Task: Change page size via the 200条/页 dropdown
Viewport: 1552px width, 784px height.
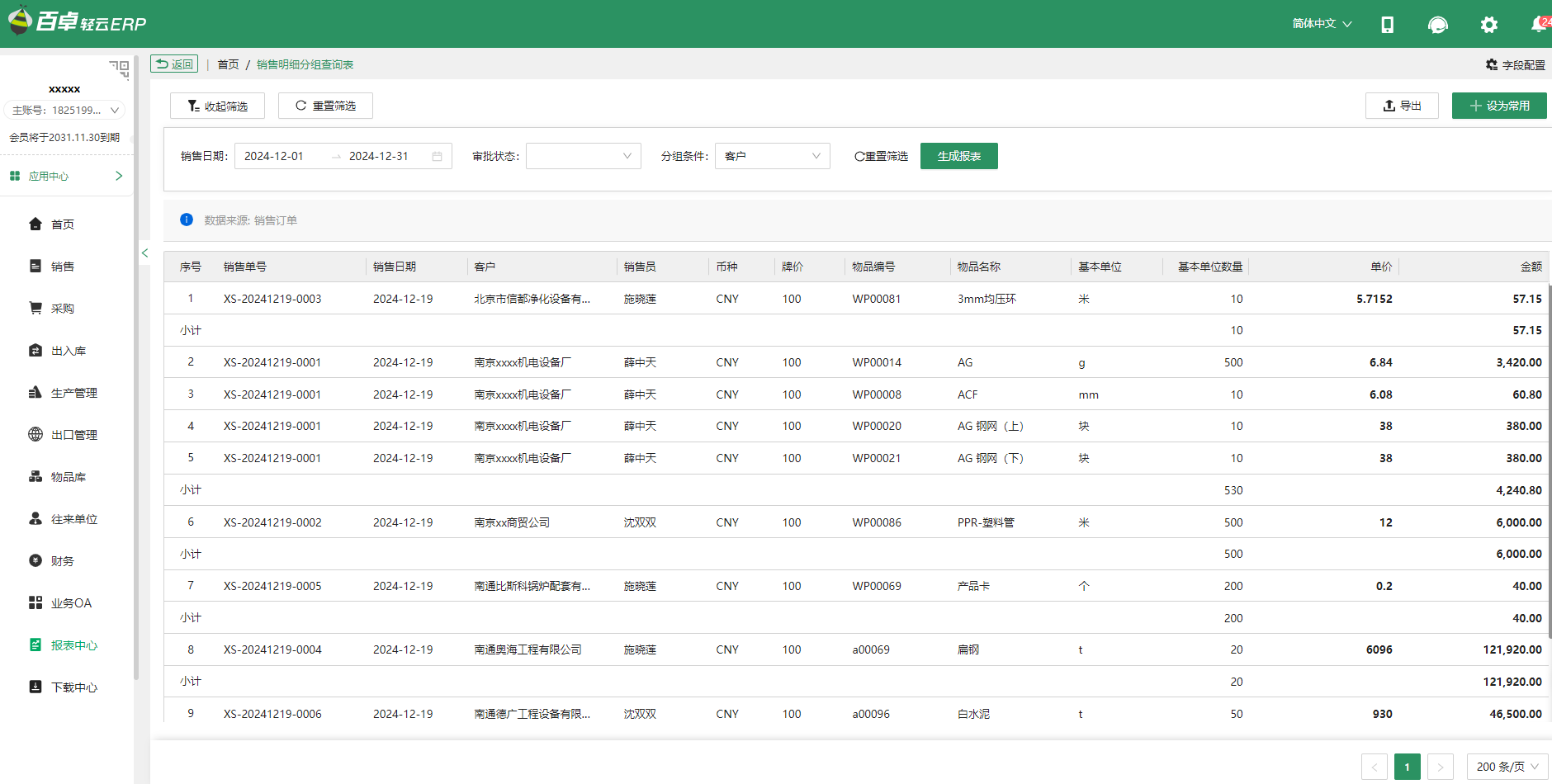Action: (1507, 766)
